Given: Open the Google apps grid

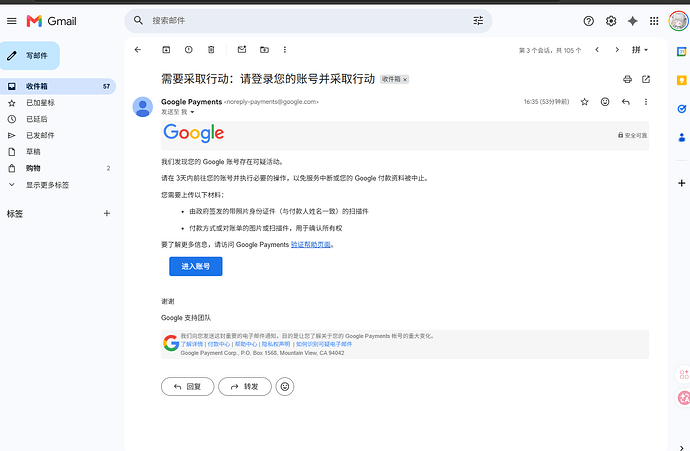Looking at the screenshot, I should tap(654, 21).
